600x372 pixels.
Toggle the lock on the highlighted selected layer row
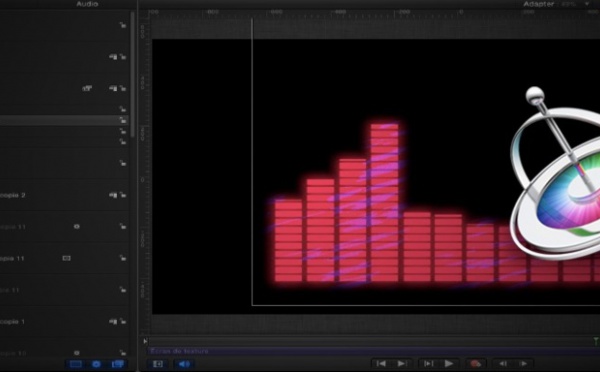pos(123,120)
